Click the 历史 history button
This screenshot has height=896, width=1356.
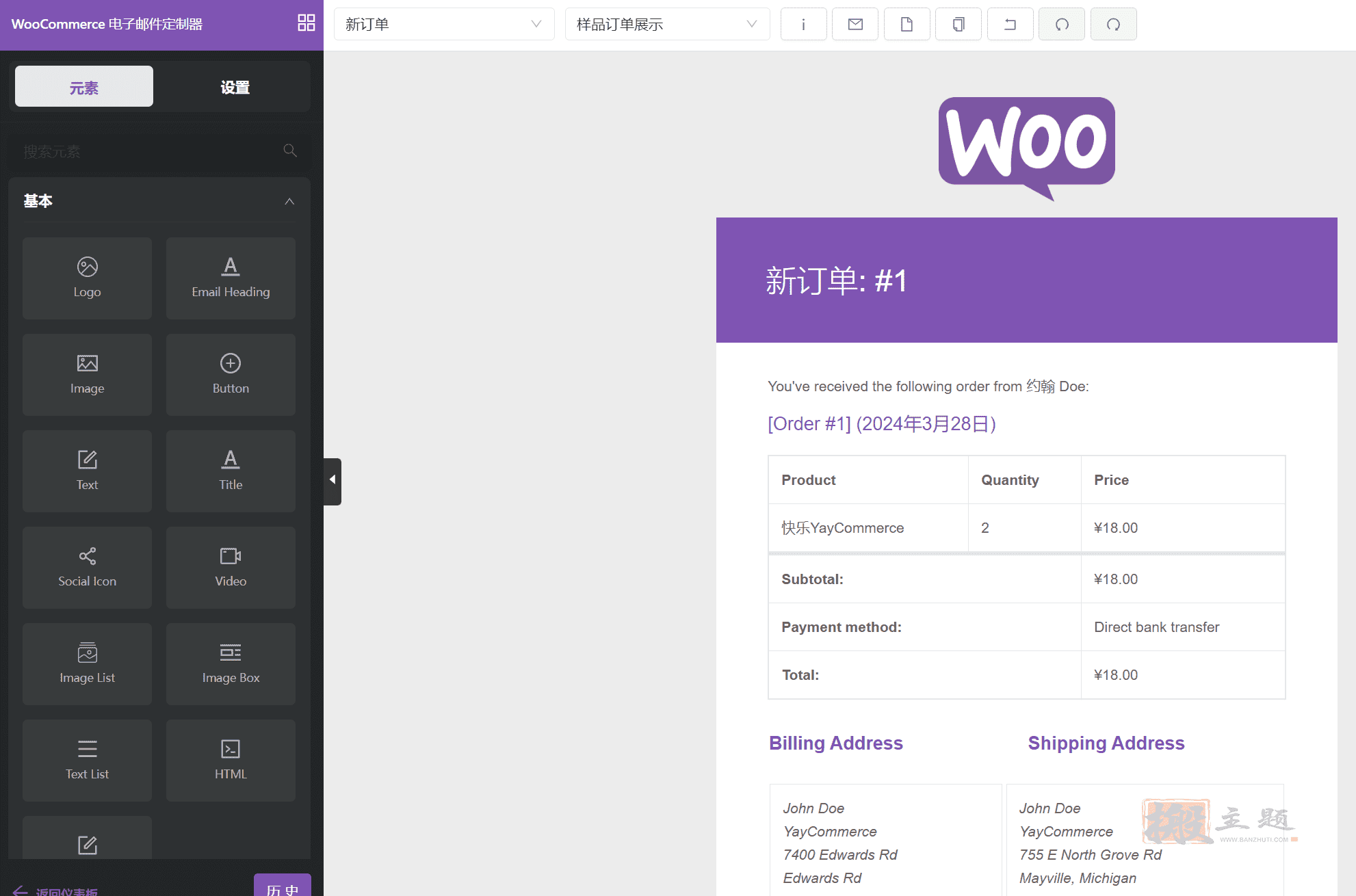pos(282,886)
